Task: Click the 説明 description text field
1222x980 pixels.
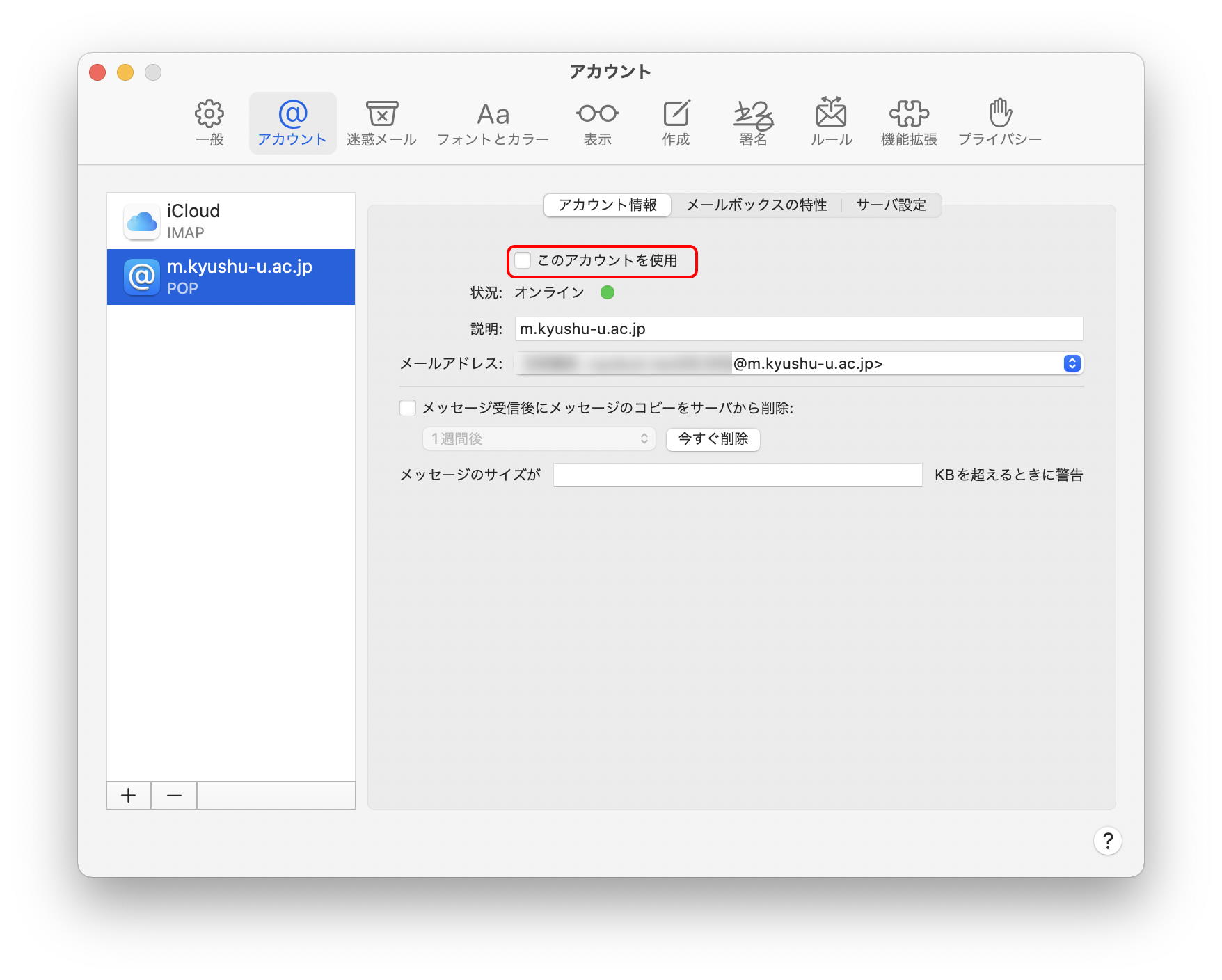Action: (x=799, y=329)
